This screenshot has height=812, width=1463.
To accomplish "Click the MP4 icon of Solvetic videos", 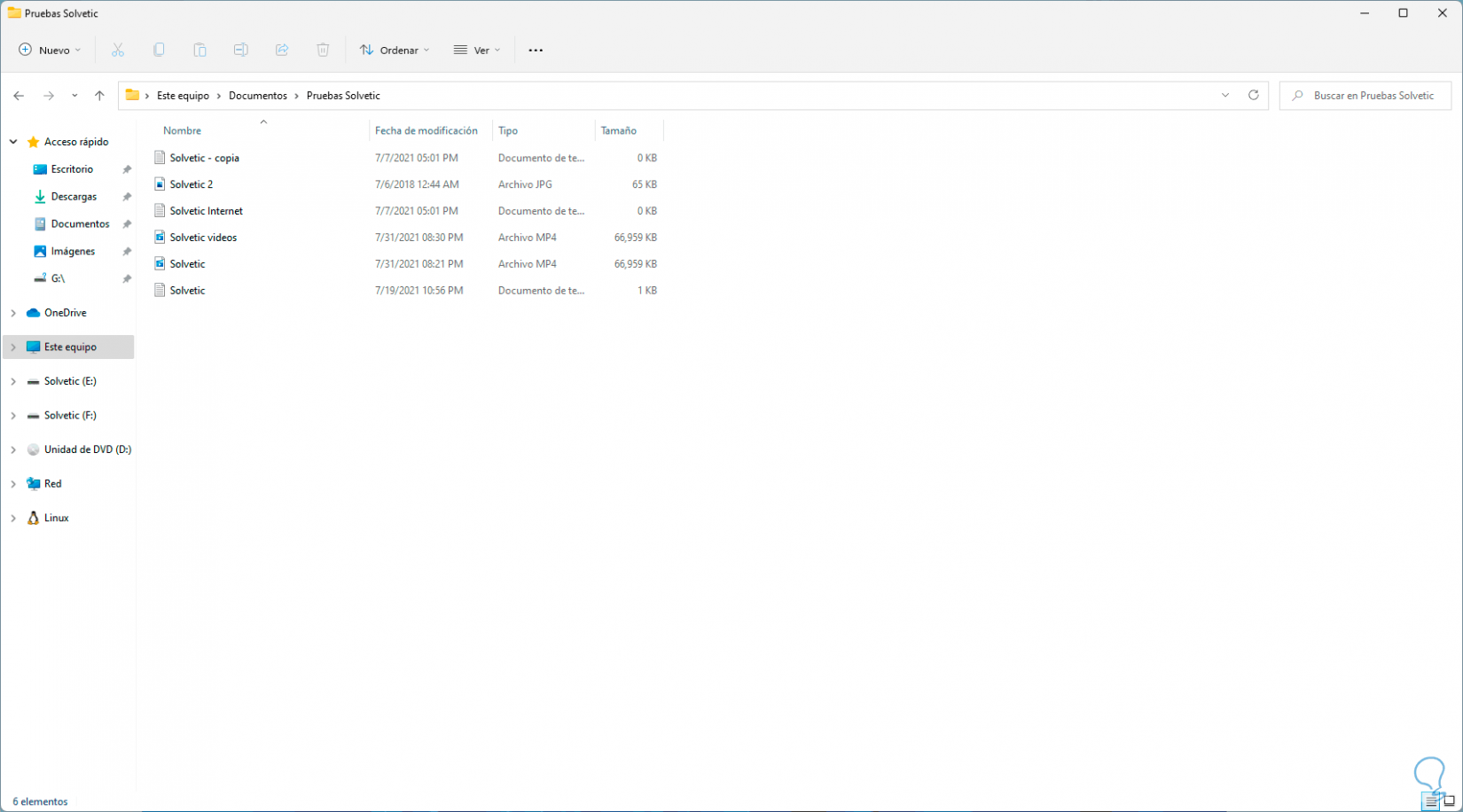I will point(160,238).
